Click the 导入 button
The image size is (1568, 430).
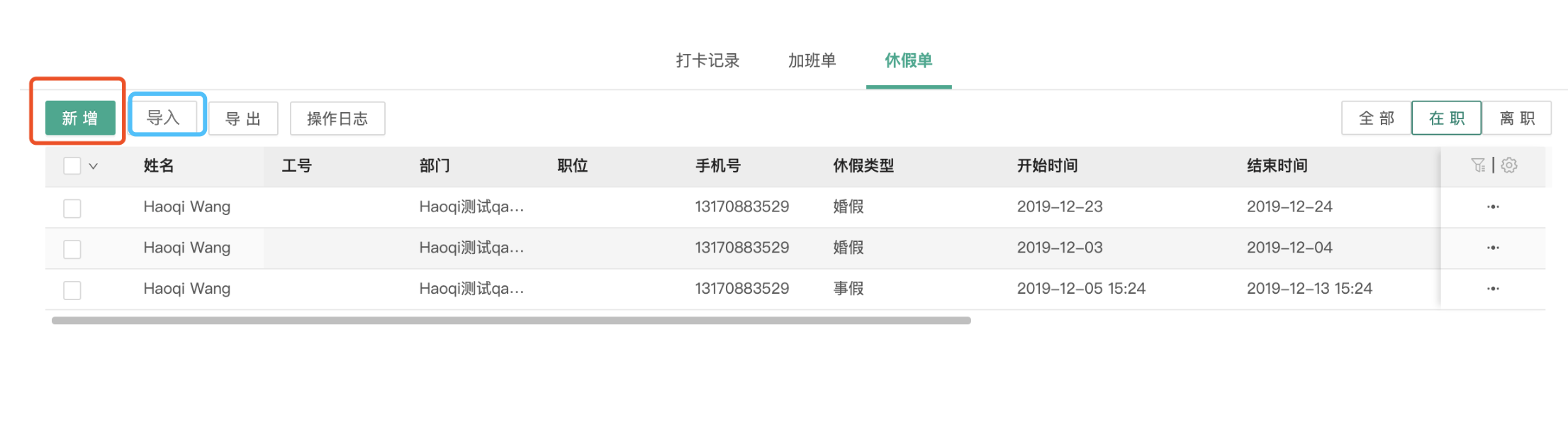(x=164, y=118)
